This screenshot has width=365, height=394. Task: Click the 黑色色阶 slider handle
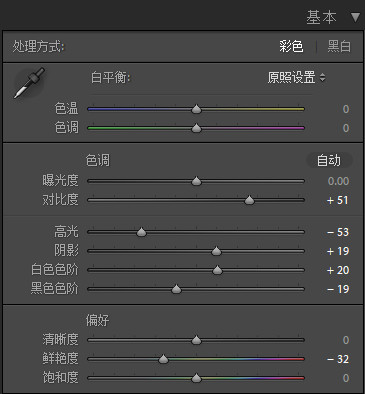[176, 289]
